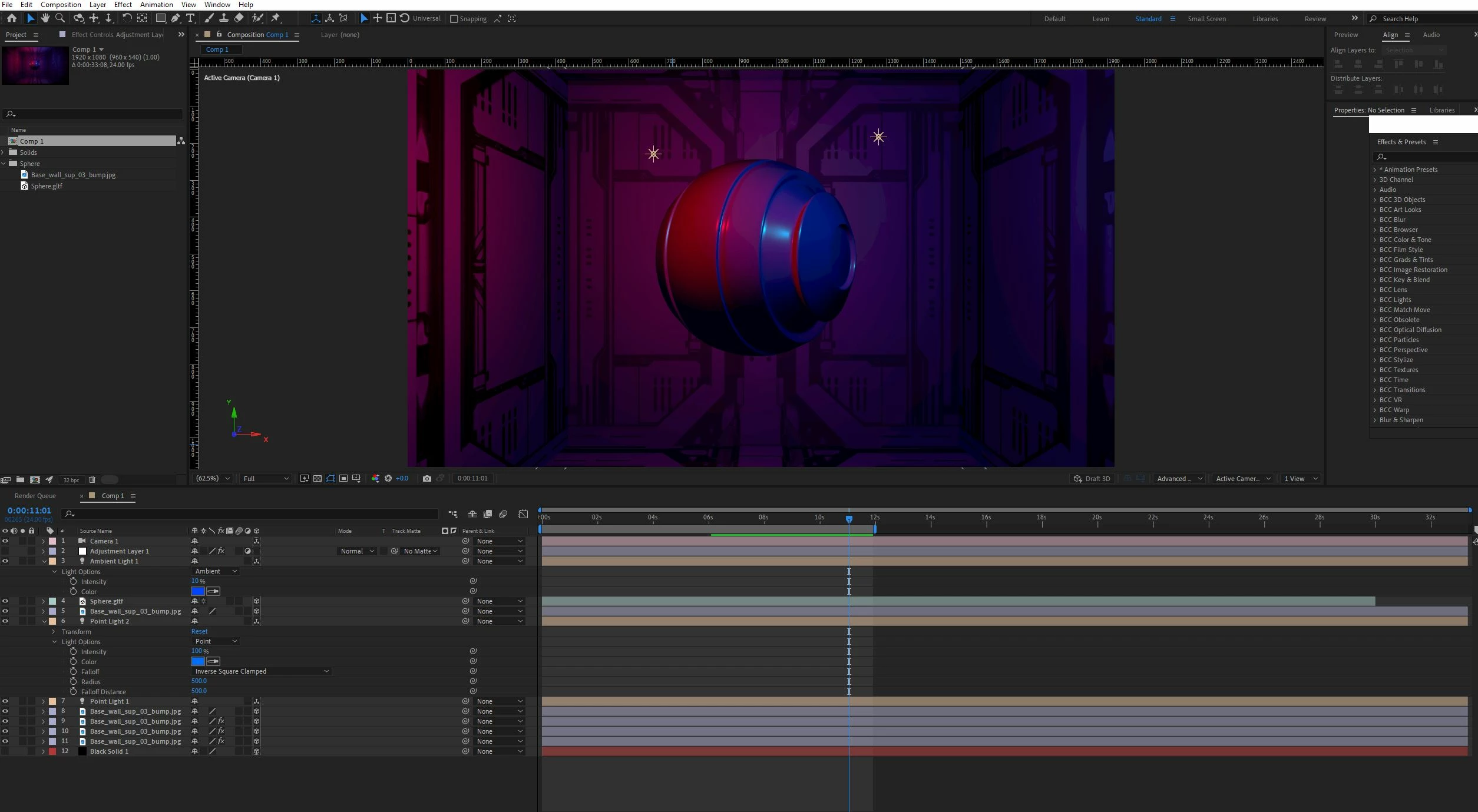Click the Clone Stamp tool
Viewport: 1478px width, 812px height.
point(223,18)
